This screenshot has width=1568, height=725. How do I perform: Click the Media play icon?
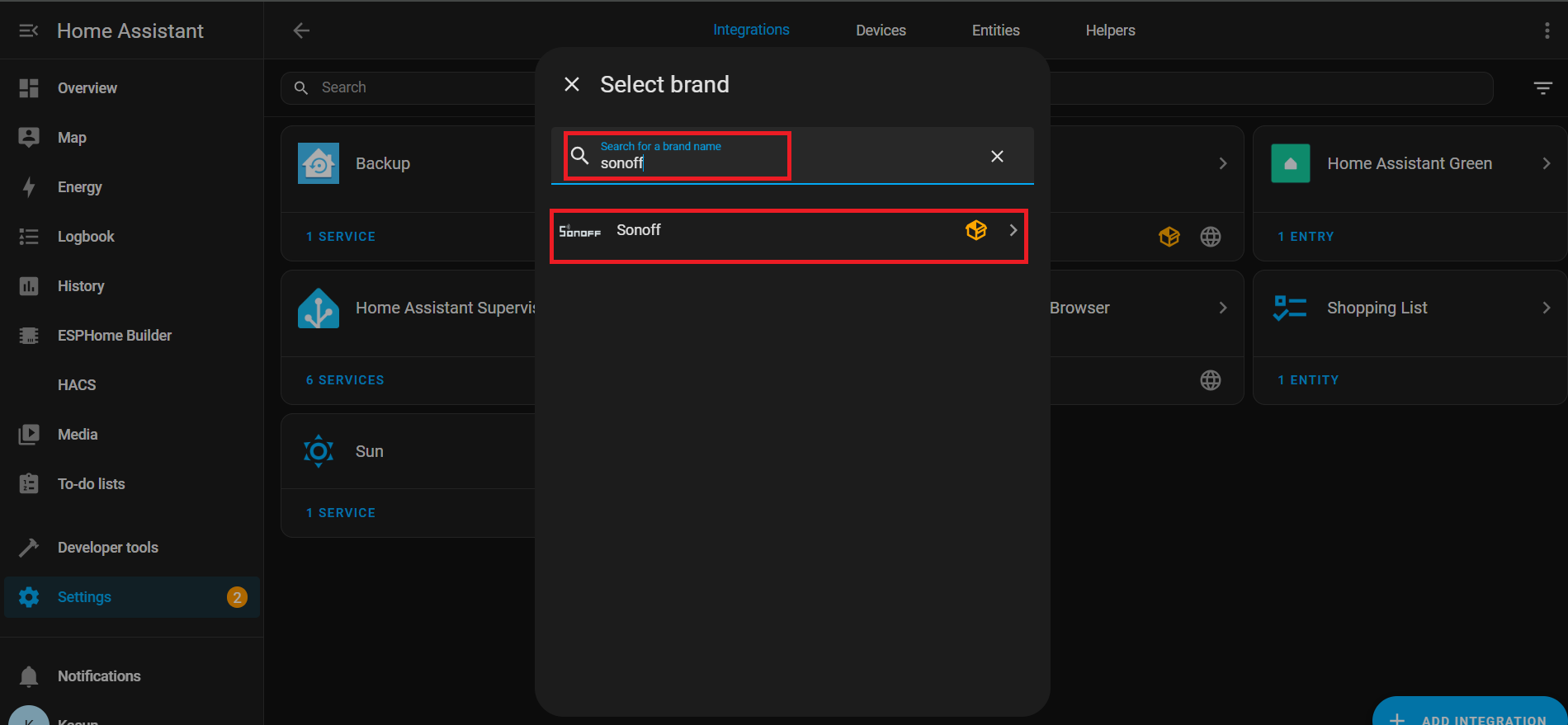click(29, 435)
